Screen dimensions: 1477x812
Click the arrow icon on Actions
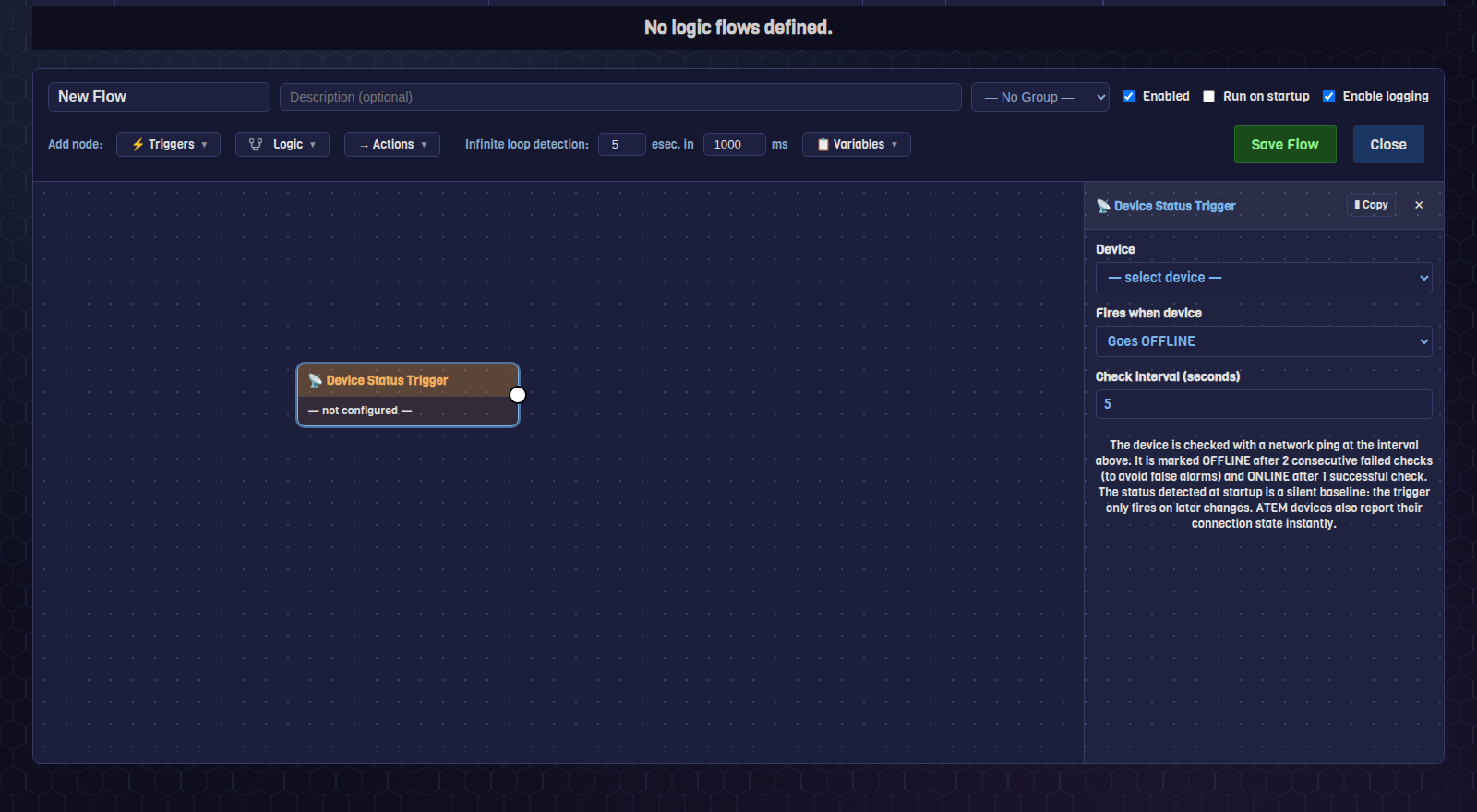(364, 145)
